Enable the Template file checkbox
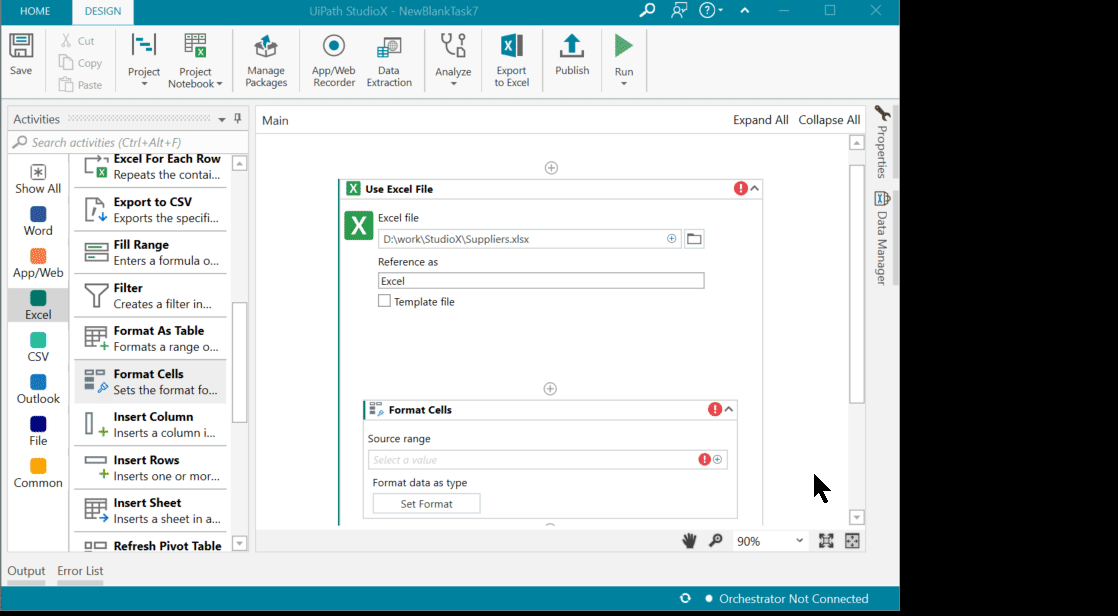1118x616 pixels. (384, 301)
